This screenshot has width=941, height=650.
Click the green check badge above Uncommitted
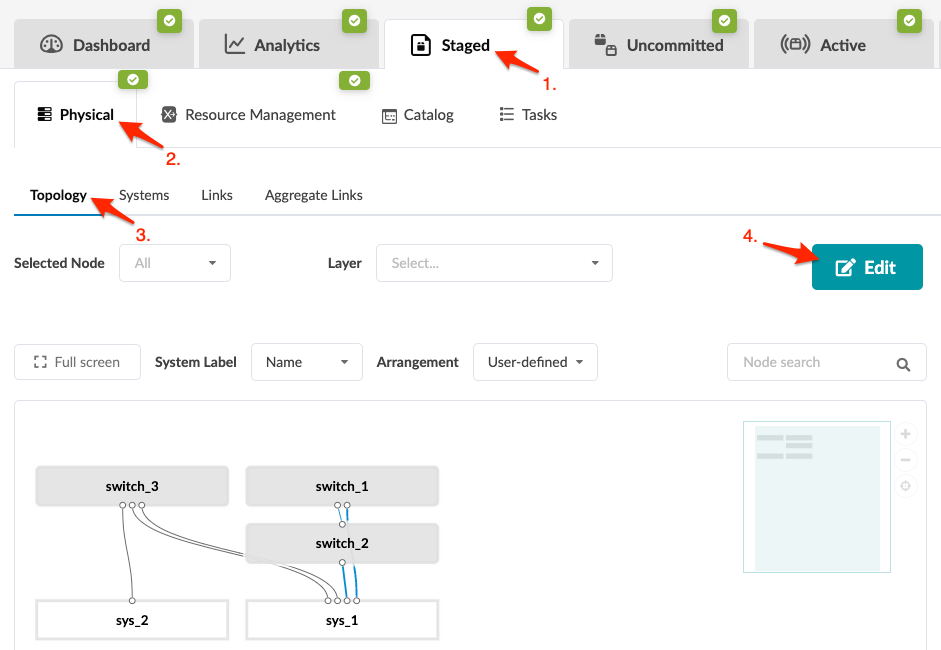tap(723, 20)
